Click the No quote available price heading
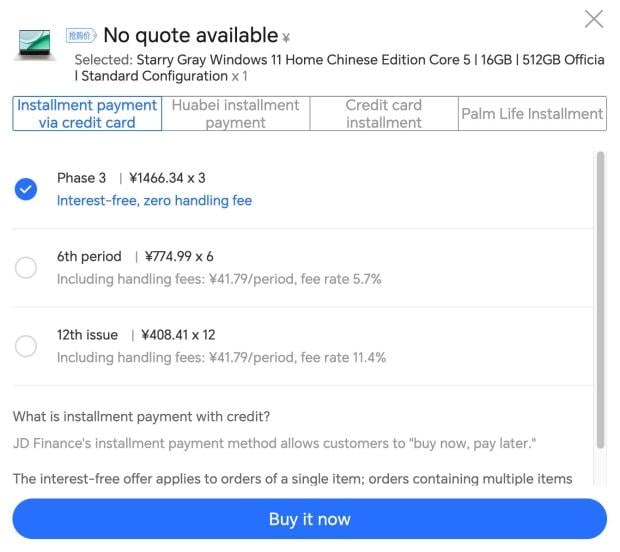 point(191,35)
